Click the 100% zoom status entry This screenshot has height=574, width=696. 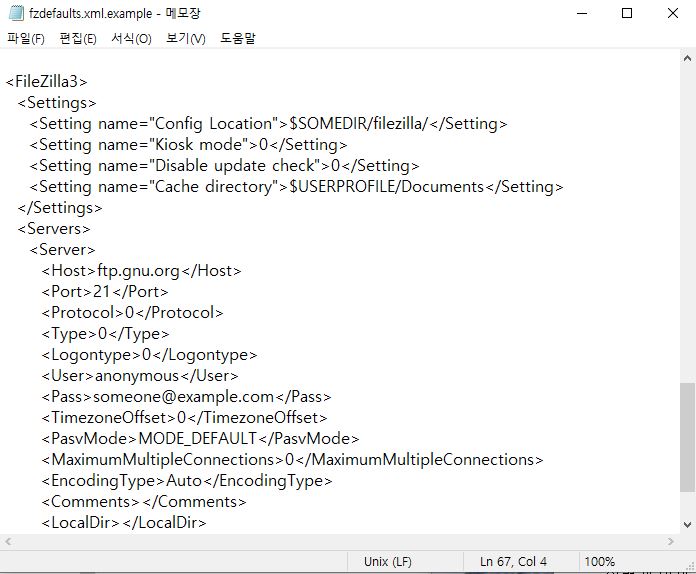coord(600,562)
